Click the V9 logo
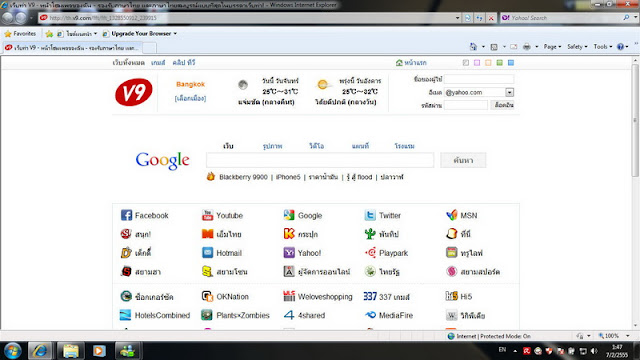640x360 pixels. [133, 92]
